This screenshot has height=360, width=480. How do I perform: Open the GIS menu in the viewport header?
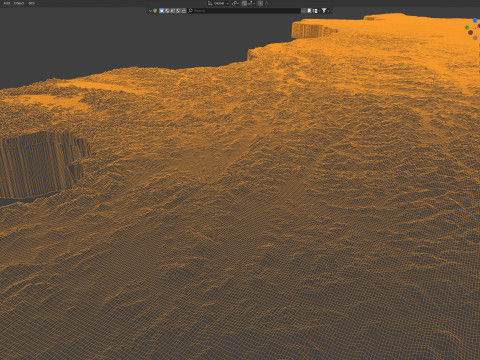point(31,3)
